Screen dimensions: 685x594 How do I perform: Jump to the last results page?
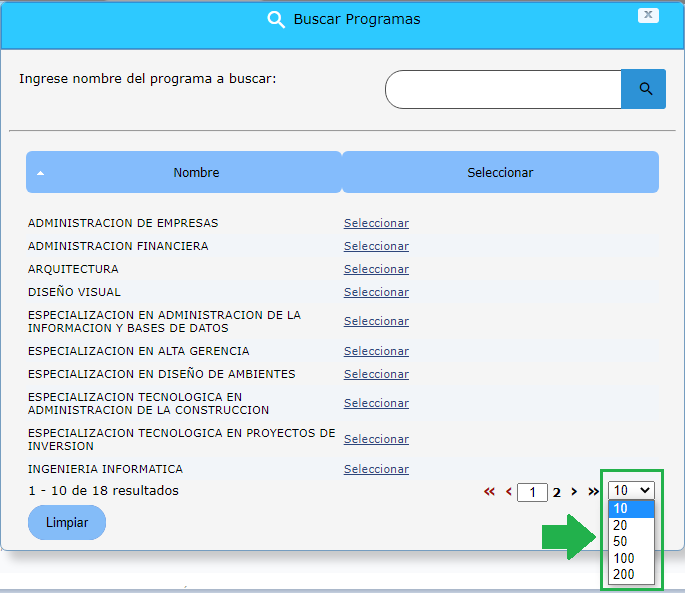click(x=593, y=492)
